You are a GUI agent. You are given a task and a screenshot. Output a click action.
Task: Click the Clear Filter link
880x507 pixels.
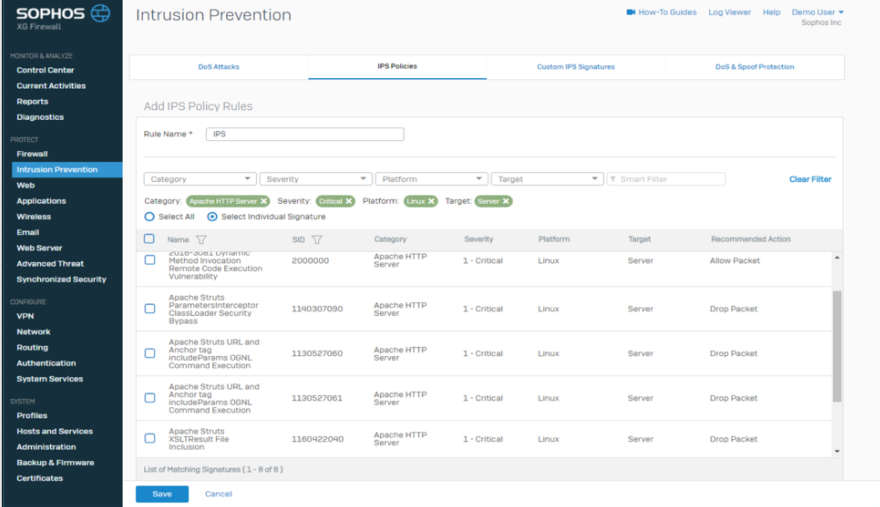click(810, 179)
